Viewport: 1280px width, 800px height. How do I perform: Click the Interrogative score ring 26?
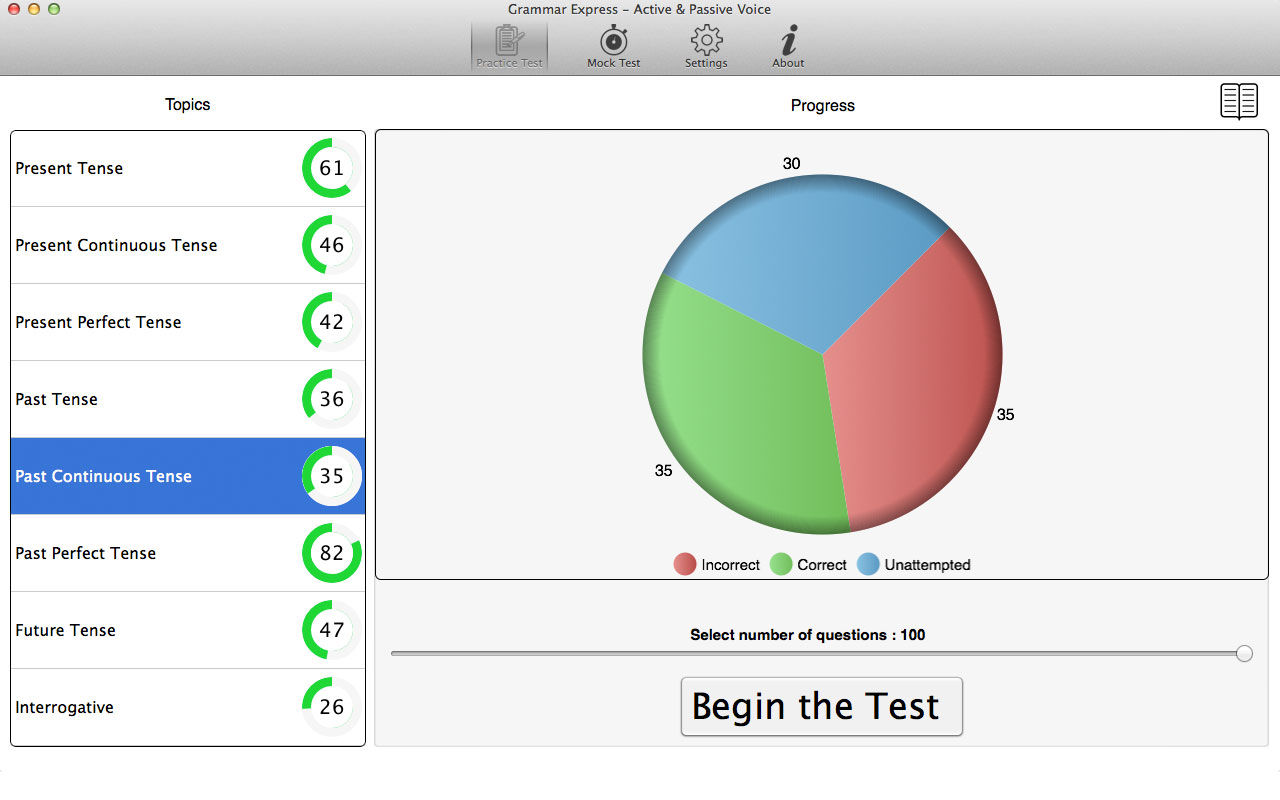point(331,707)
